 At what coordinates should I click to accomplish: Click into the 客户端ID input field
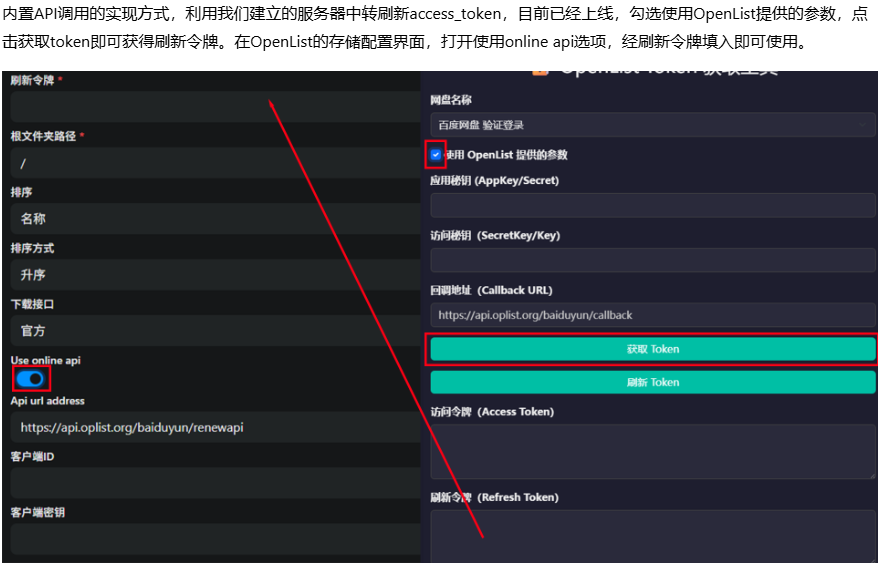coord(214,483)
